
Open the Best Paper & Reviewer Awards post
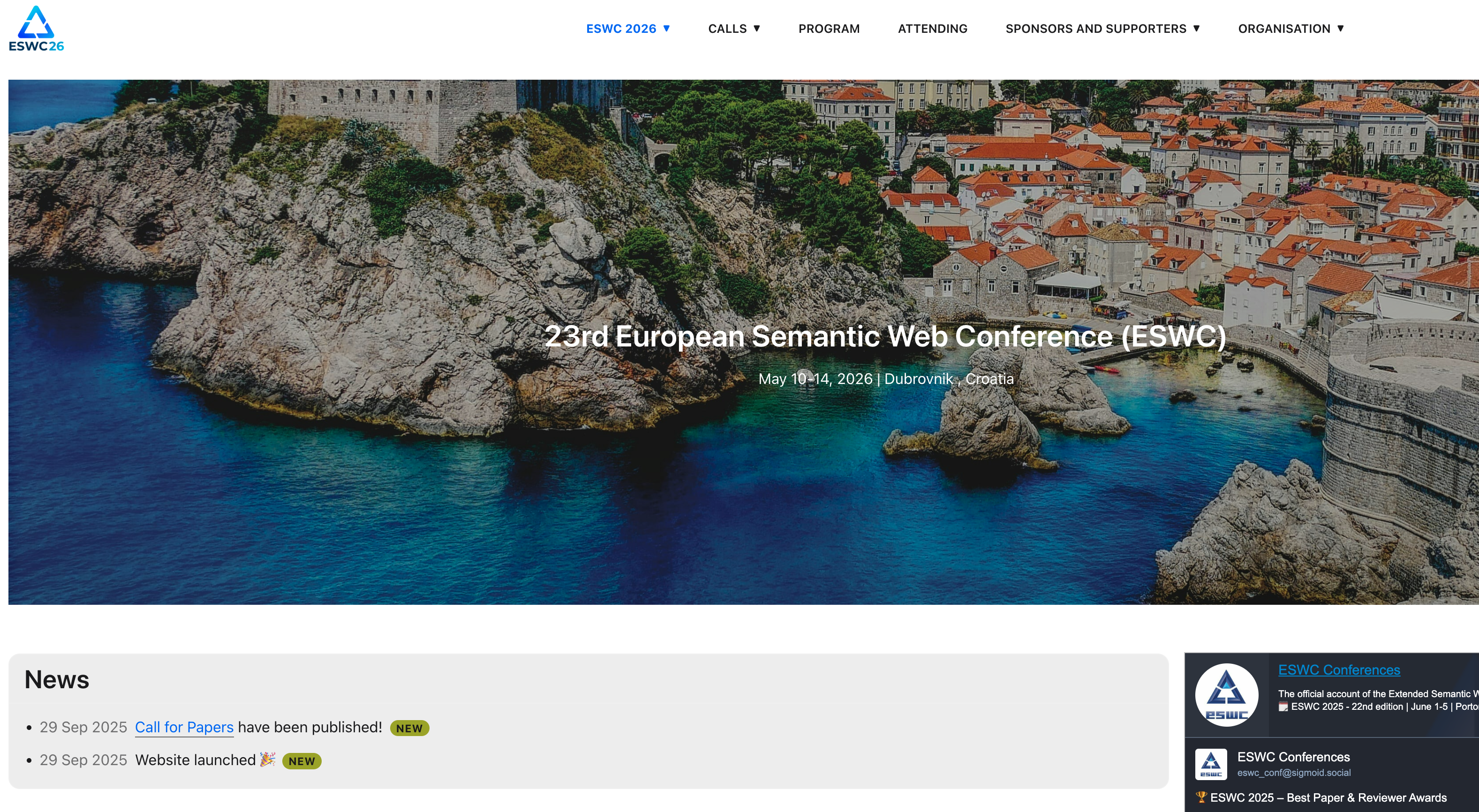click(1328, 797)
